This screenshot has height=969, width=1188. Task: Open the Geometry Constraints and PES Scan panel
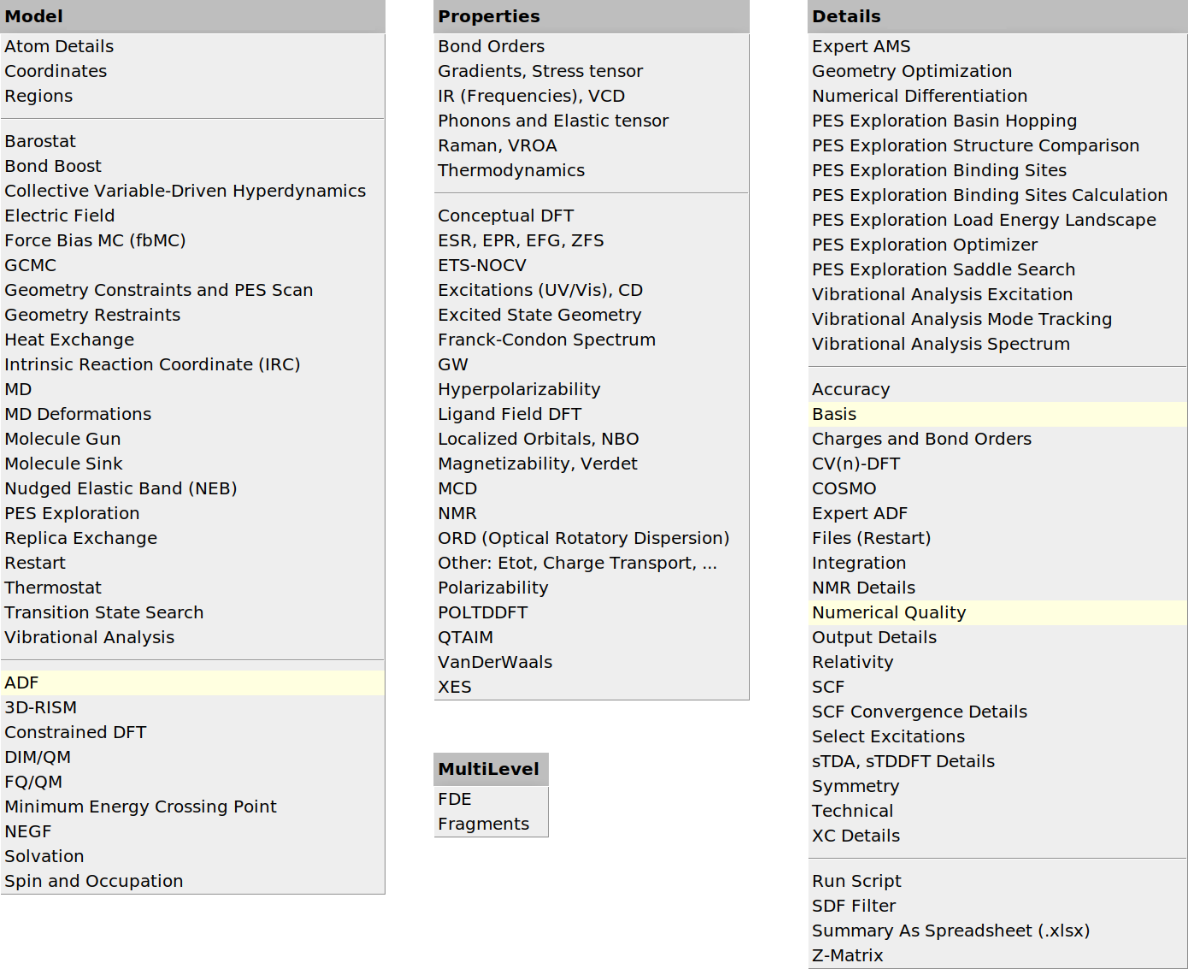tap(158, 289)
